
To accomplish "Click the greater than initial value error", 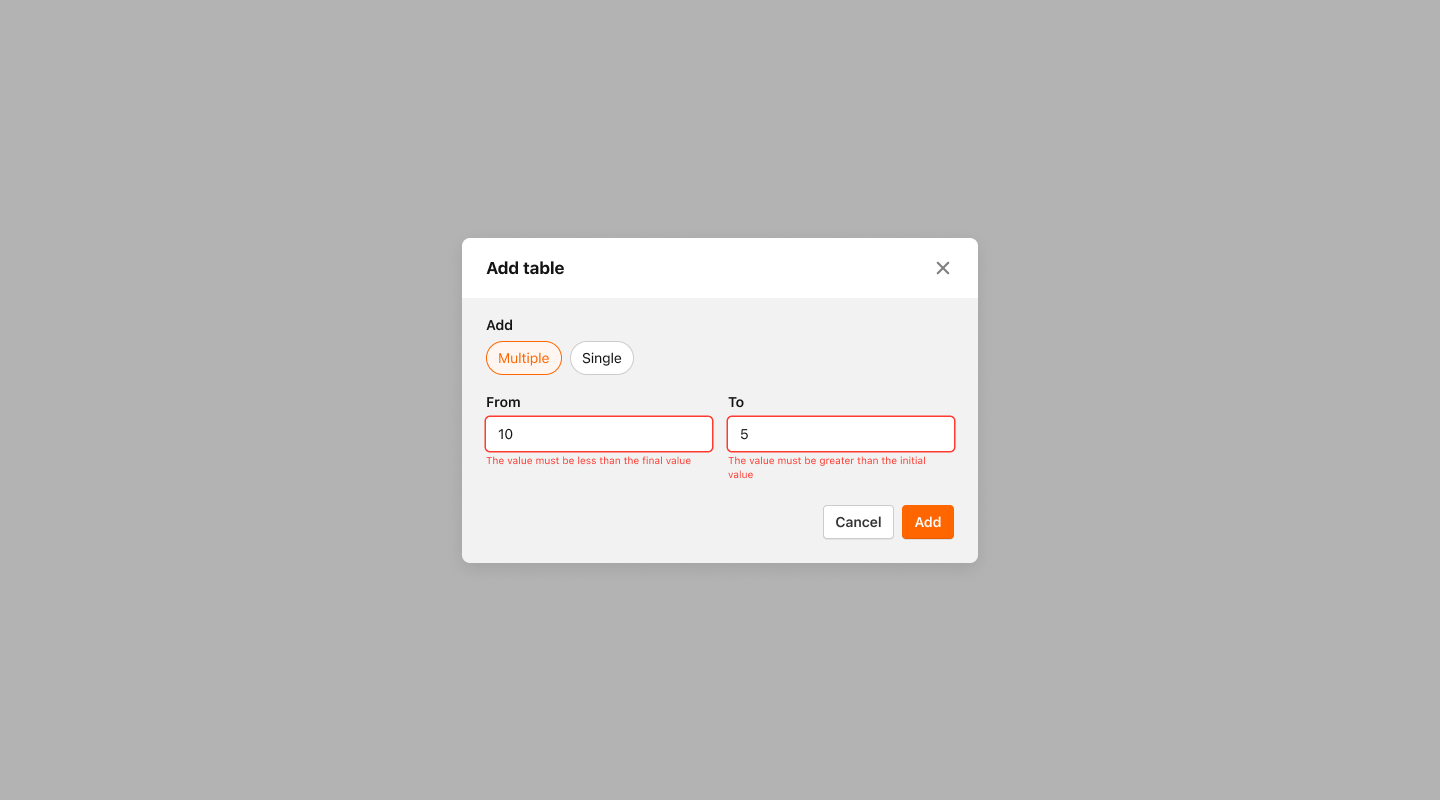I will [827, 468].
